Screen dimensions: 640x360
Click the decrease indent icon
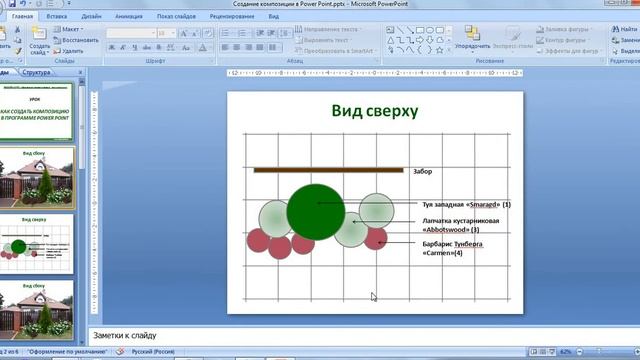(260, 33)
